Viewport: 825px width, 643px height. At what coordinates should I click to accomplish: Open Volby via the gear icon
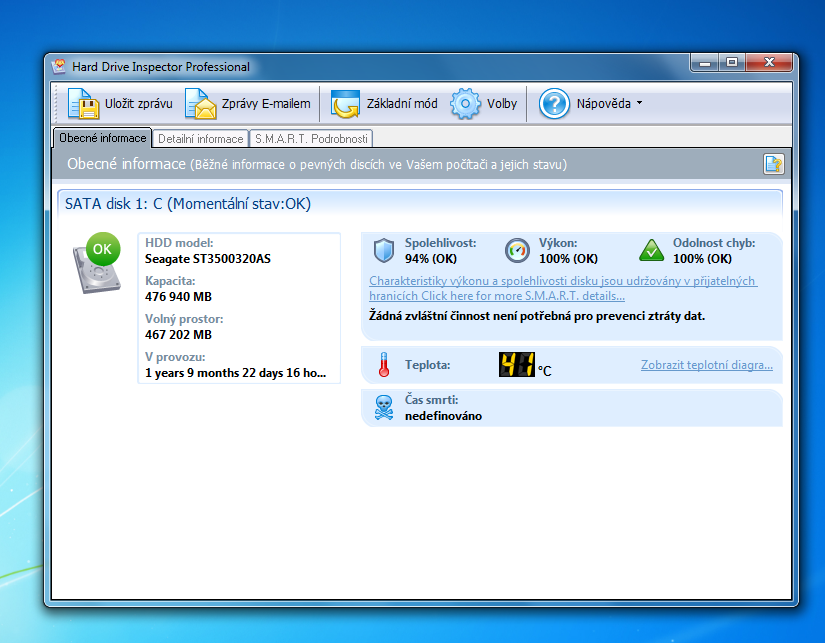(466, 104)
